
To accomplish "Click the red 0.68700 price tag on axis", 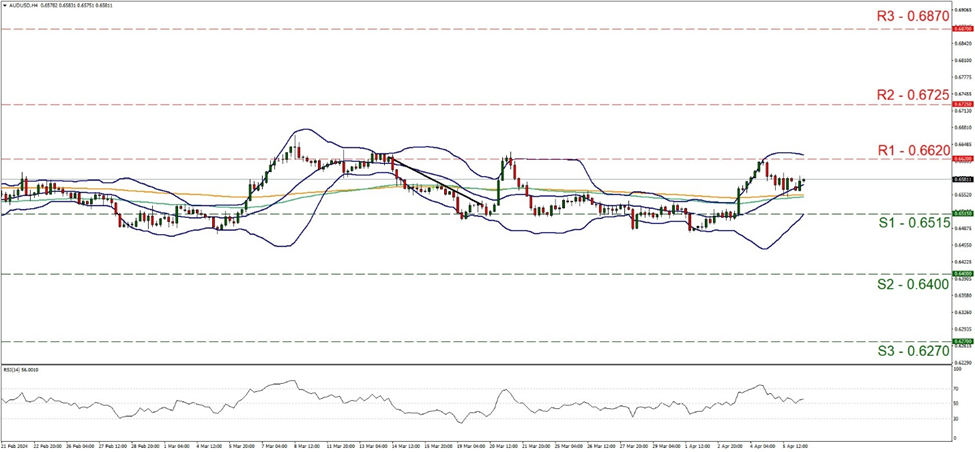I will pyautogui.click(x=964, y=29).
